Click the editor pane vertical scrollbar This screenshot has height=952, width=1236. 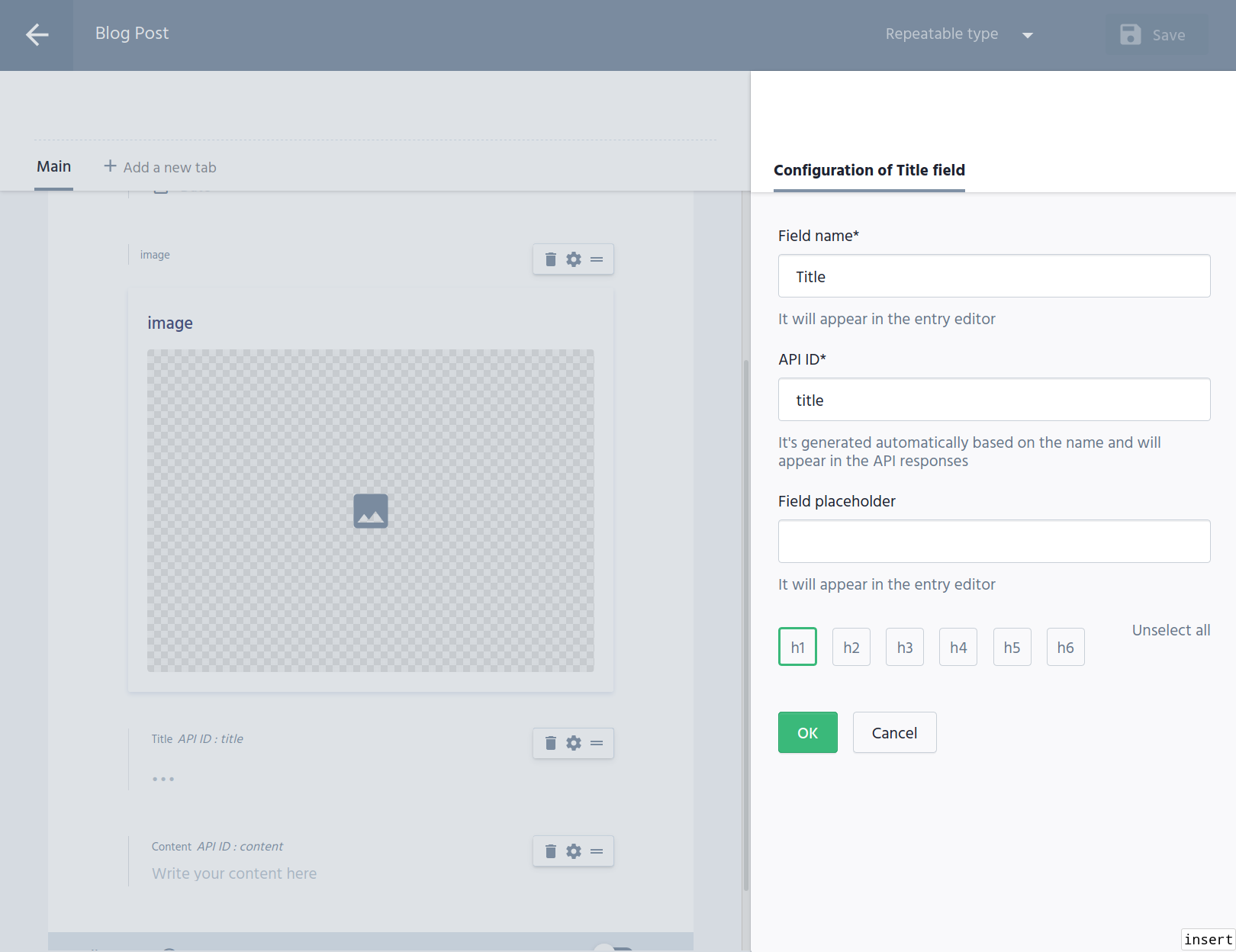click(746, 624)
